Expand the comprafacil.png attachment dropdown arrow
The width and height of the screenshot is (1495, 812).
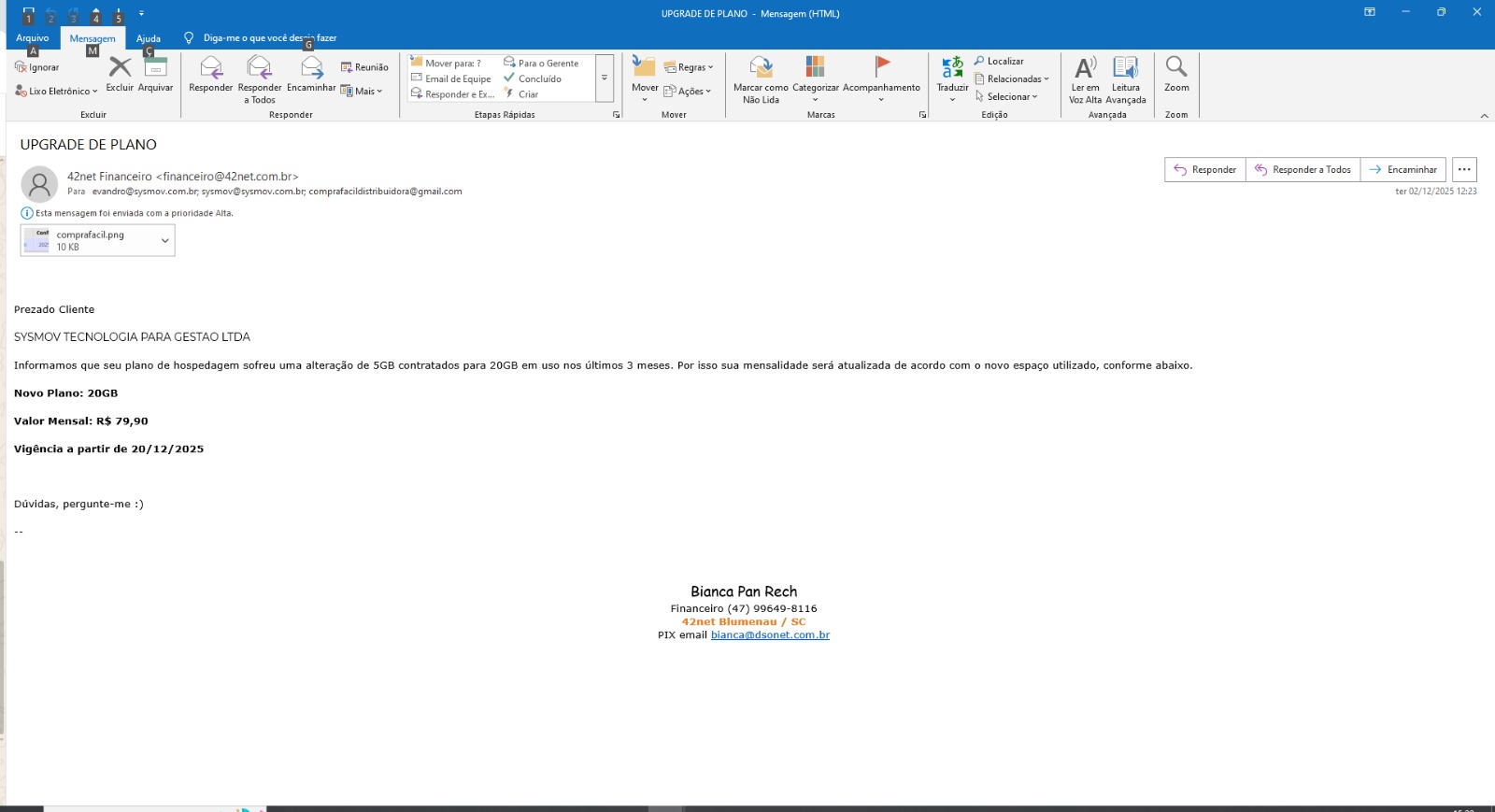pos(164,241)
